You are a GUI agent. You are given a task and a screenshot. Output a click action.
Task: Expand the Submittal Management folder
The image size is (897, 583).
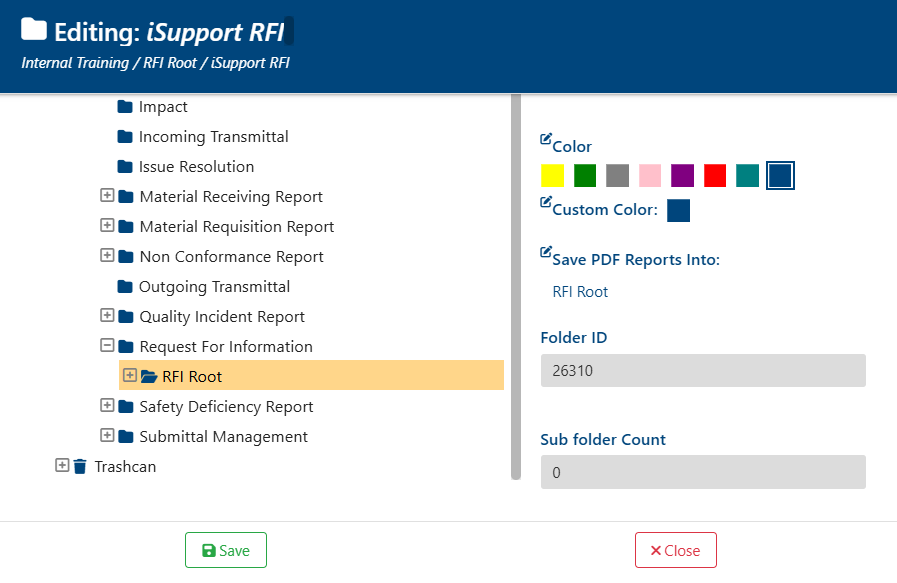pyautogui.click(x=107, y=435)
